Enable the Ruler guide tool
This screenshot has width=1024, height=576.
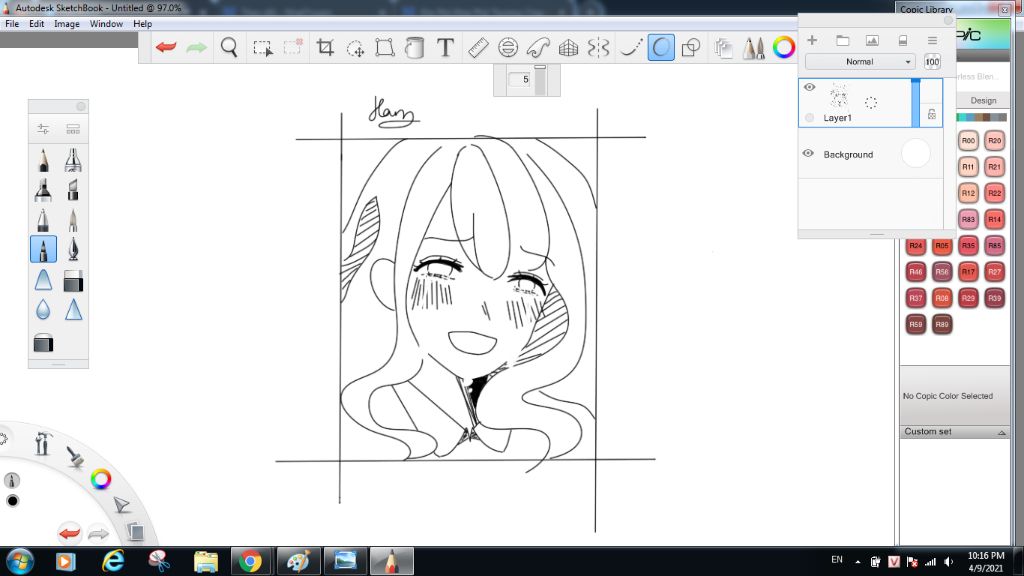click(x=478, y=47)
